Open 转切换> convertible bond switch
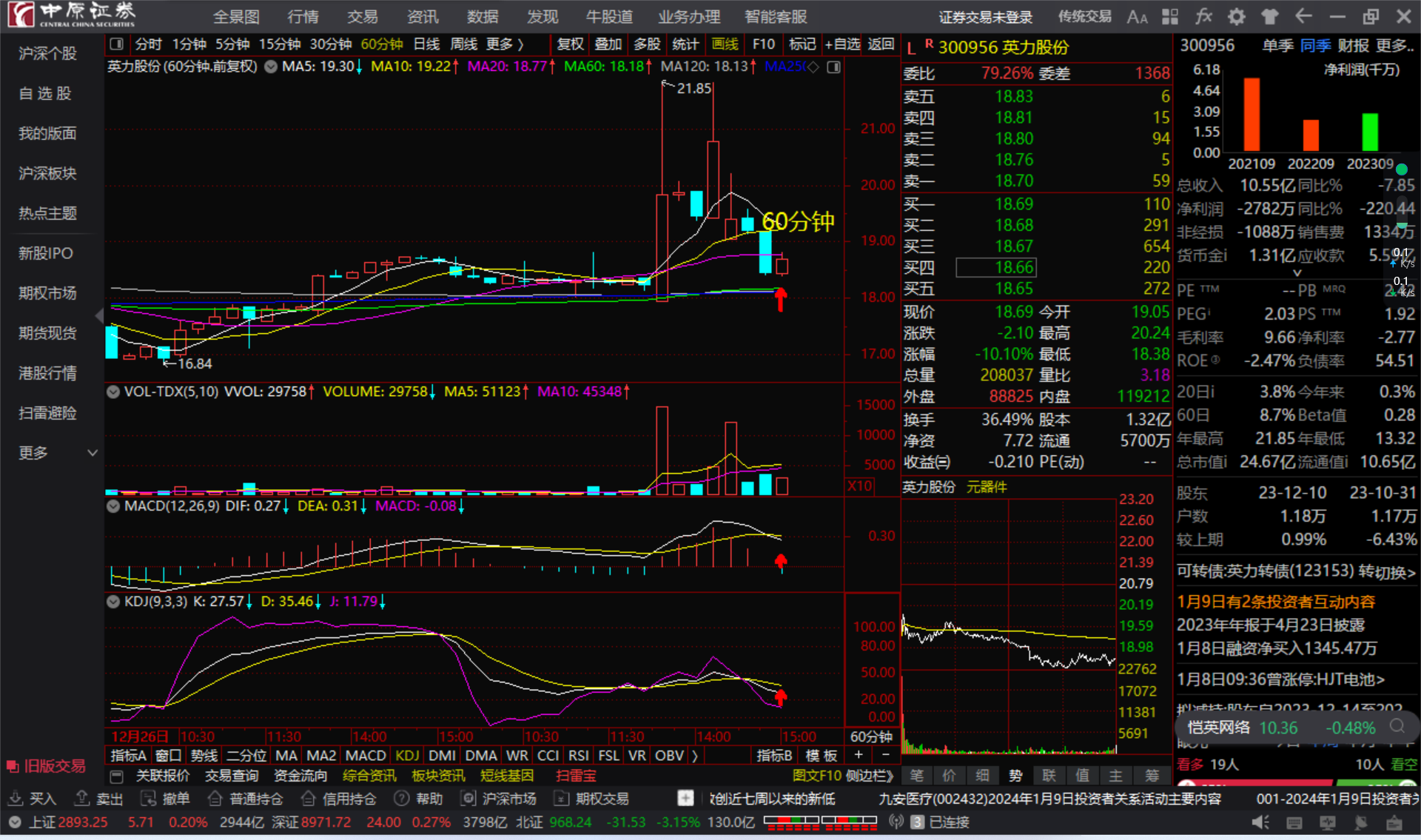The height and width of the screenshot is (840, 1421). (x=1387, y=571)
